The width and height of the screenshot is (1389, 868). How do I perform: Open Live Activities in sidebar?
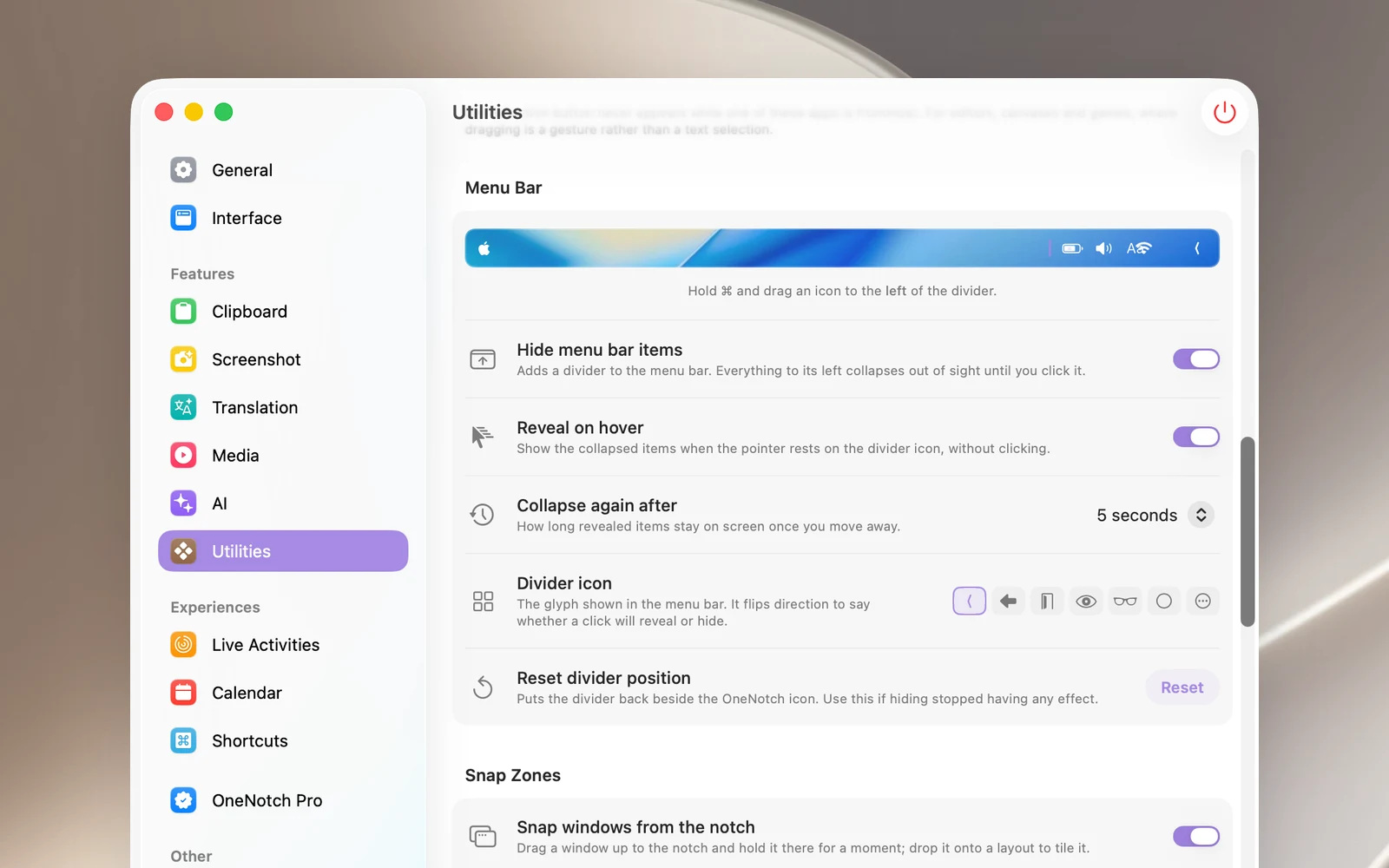283,645
